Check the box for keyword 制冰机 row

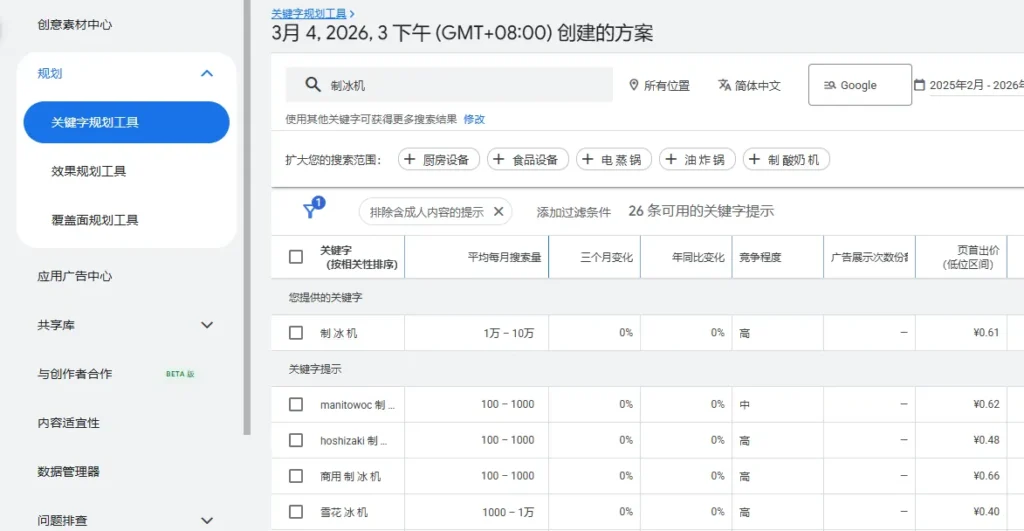(x=296, y=333)
